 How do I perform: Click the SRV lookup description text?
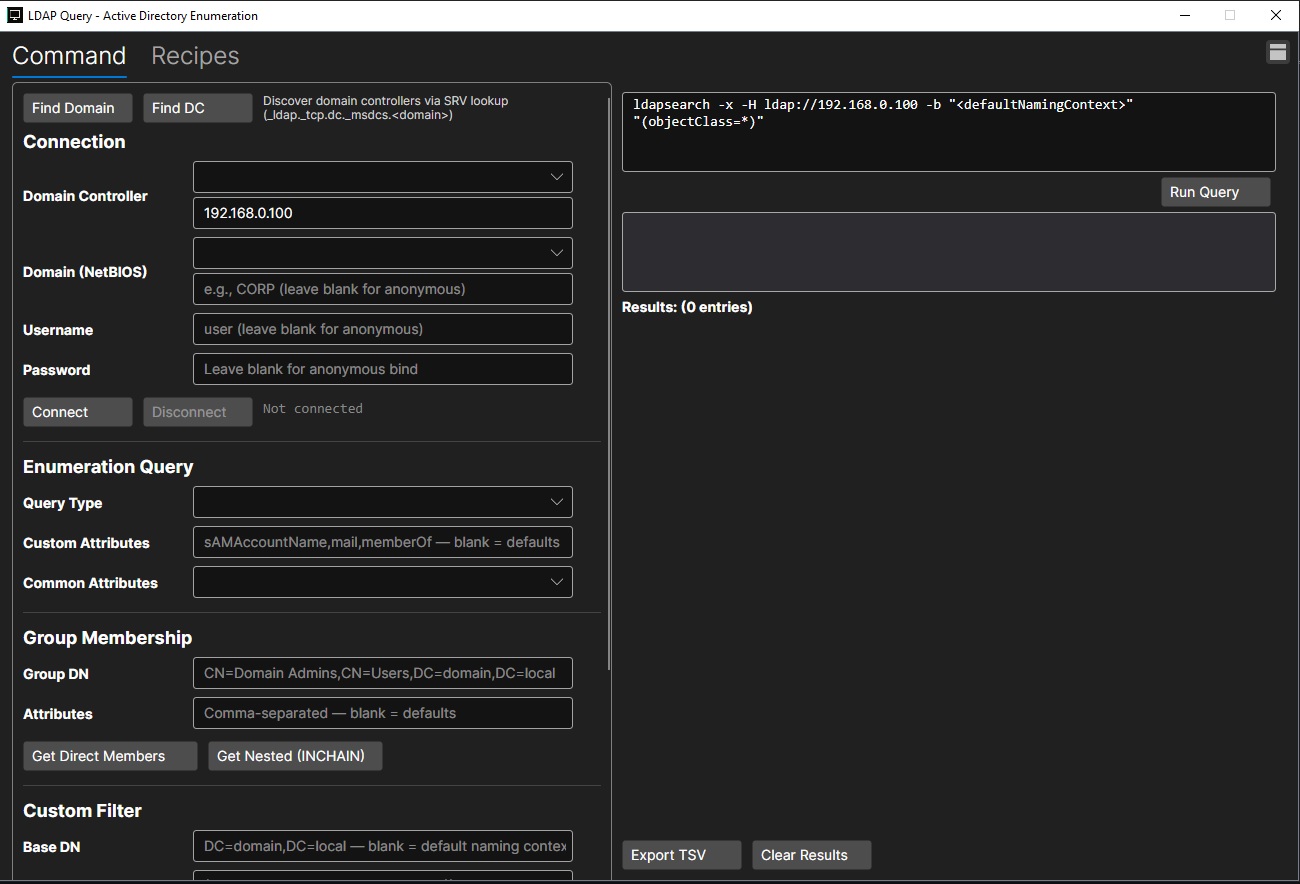click(386, 108)
